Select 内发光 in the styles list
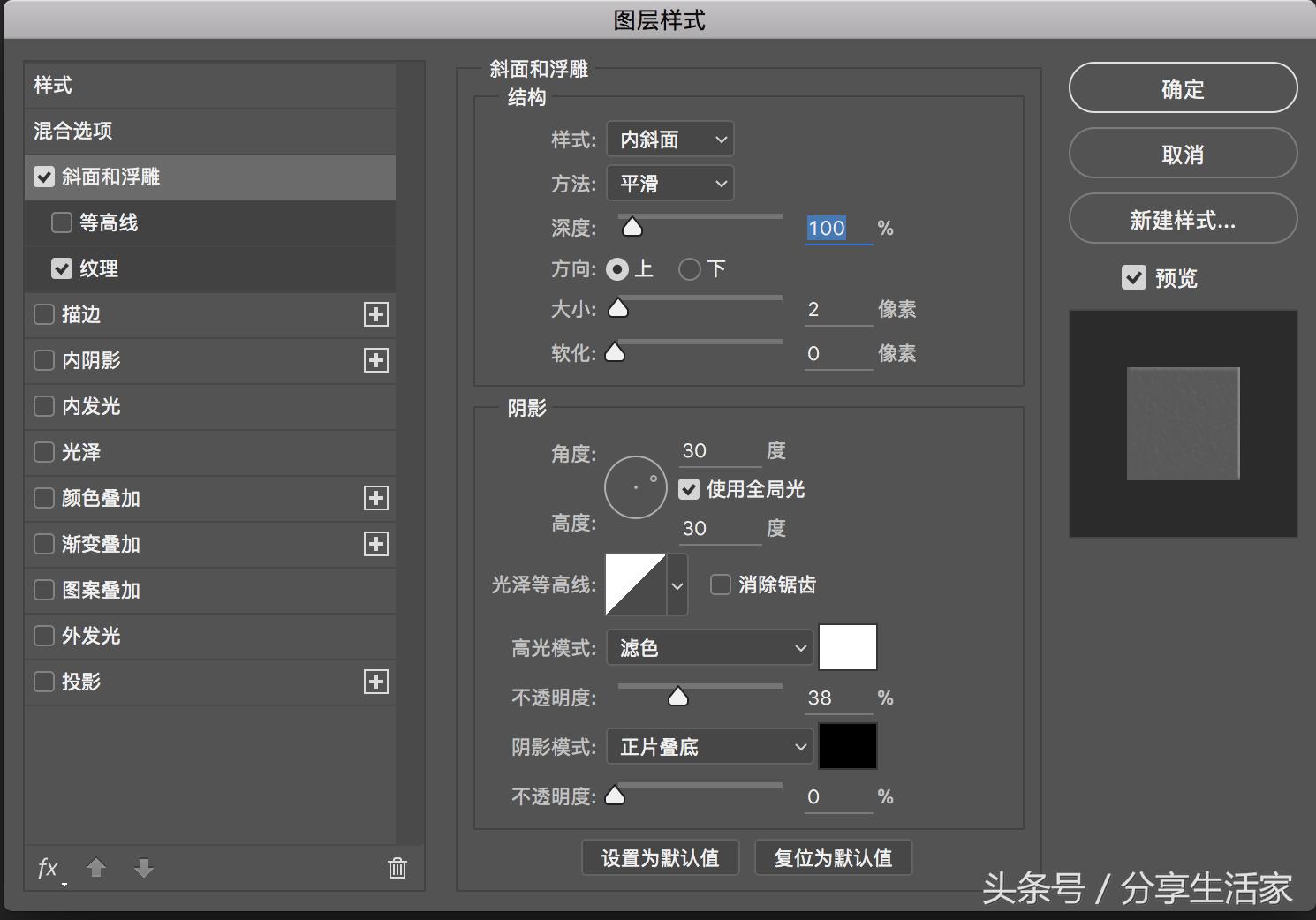The image size is (1316, 920). tap(95, 406)
